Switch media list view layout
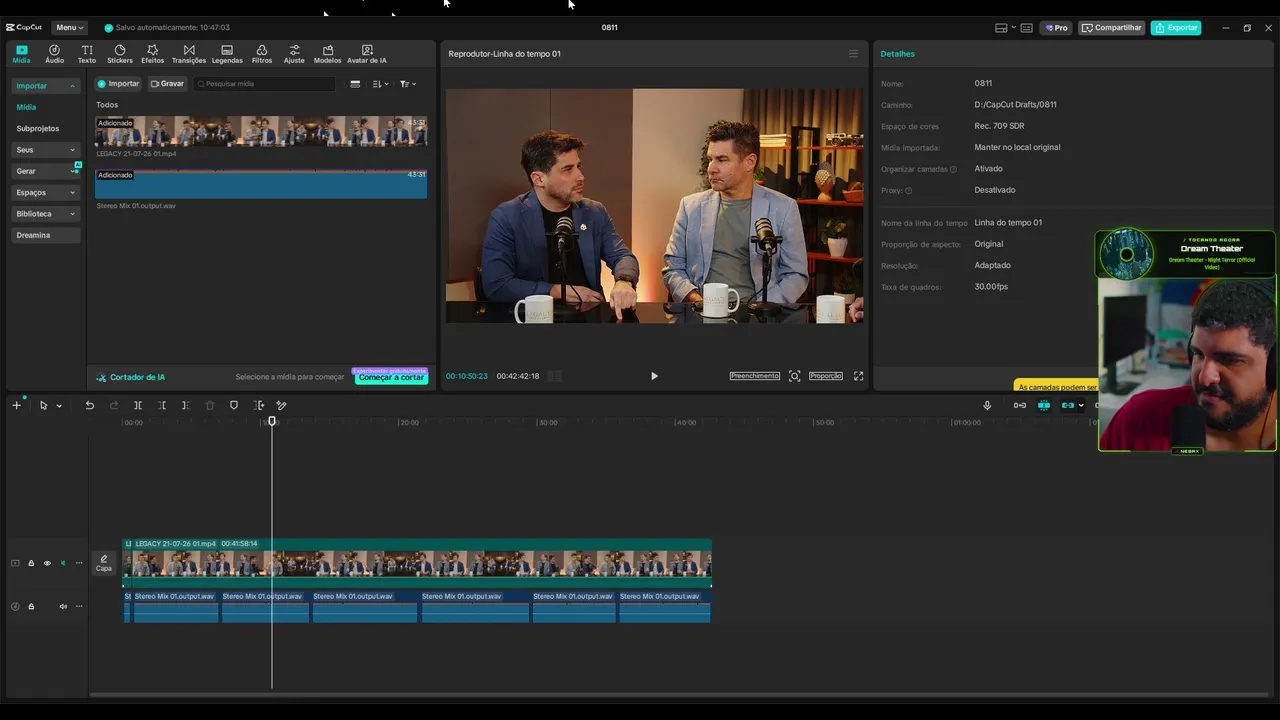 (x=355, y=84)
